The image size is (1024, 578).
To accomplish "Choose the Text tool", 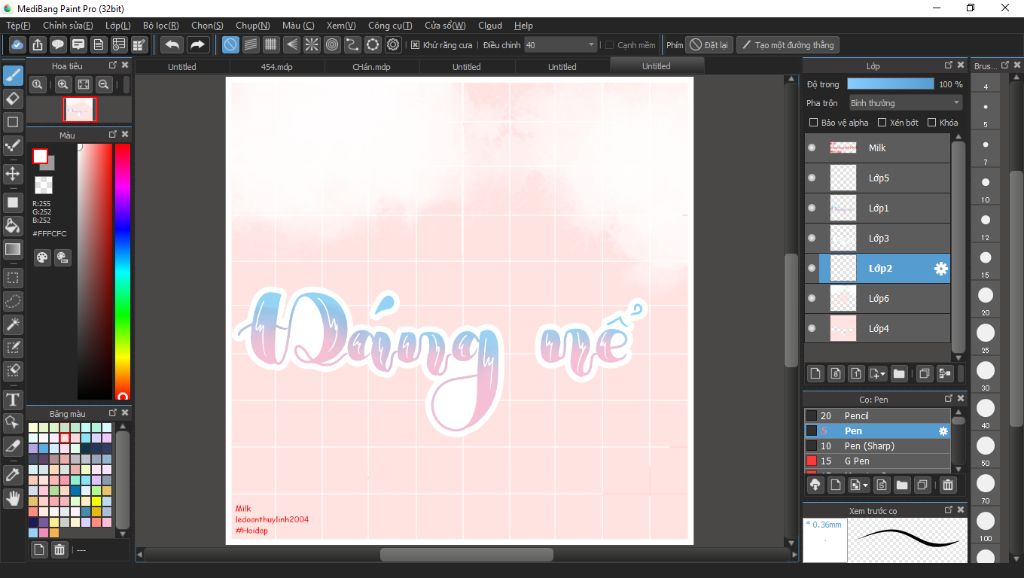I will coord(13,400).
